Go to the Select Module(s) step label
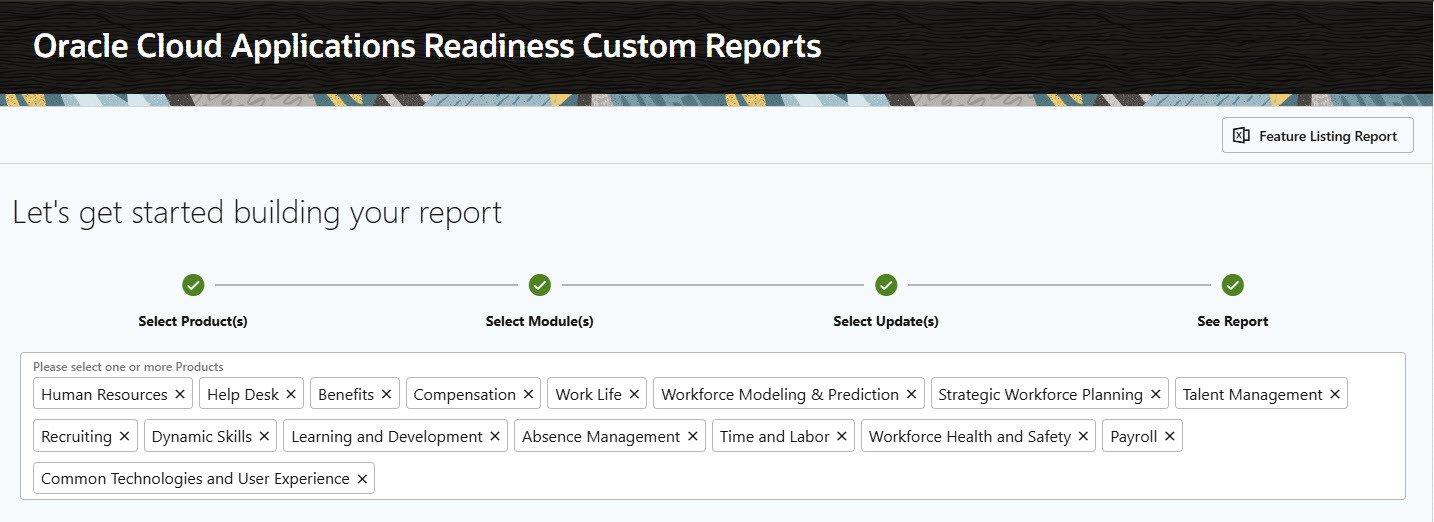This screenshot has height=522, width=1434. (x=540, y=322)
